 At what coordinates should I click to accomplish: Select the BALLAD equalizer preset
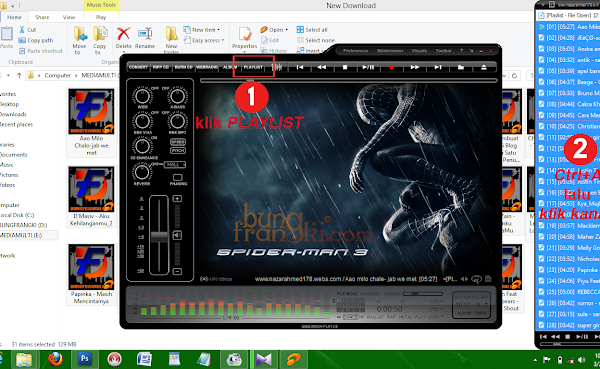tap(375, 317)
